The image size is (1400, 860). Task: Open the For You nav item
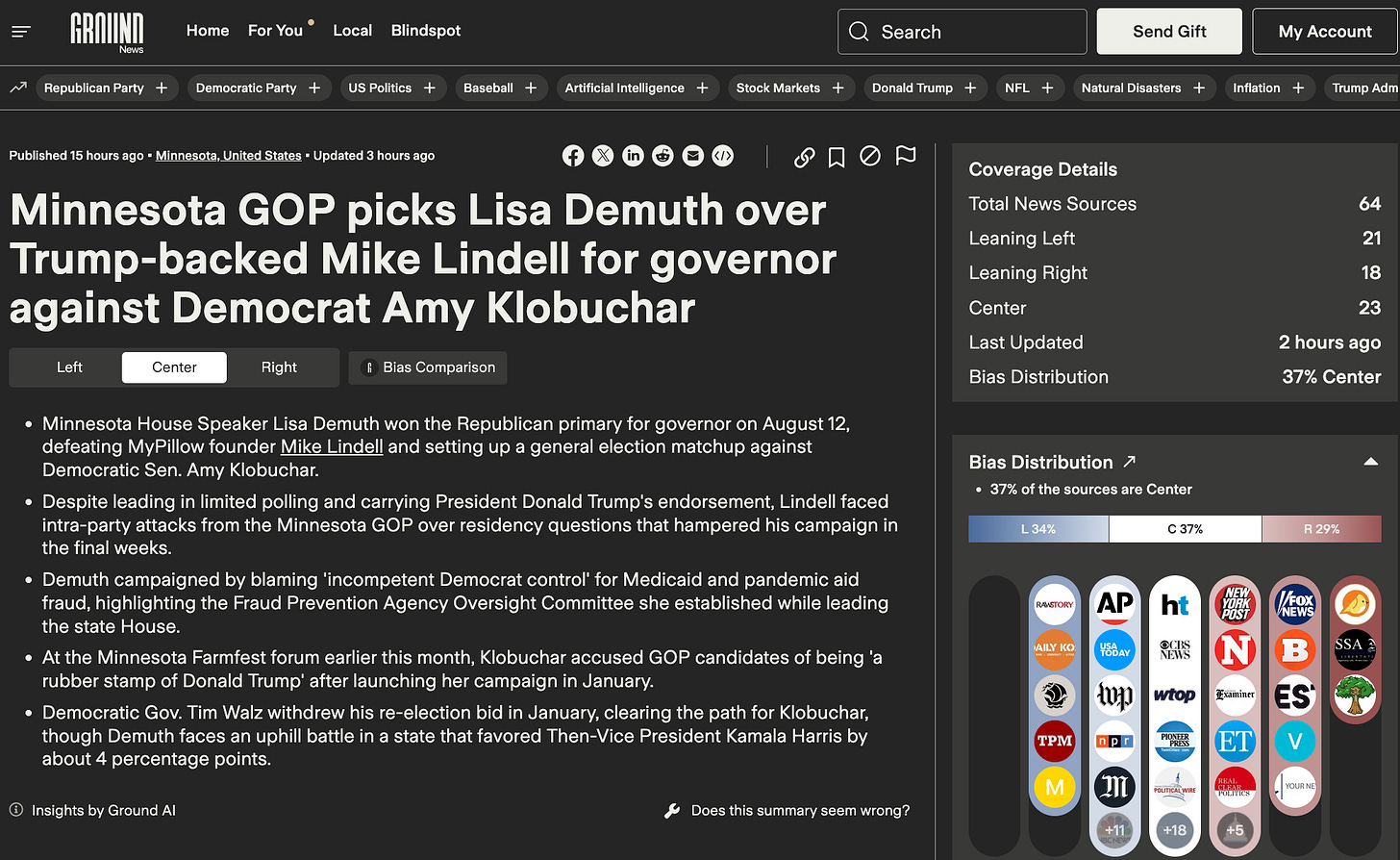tap(275, 31)
